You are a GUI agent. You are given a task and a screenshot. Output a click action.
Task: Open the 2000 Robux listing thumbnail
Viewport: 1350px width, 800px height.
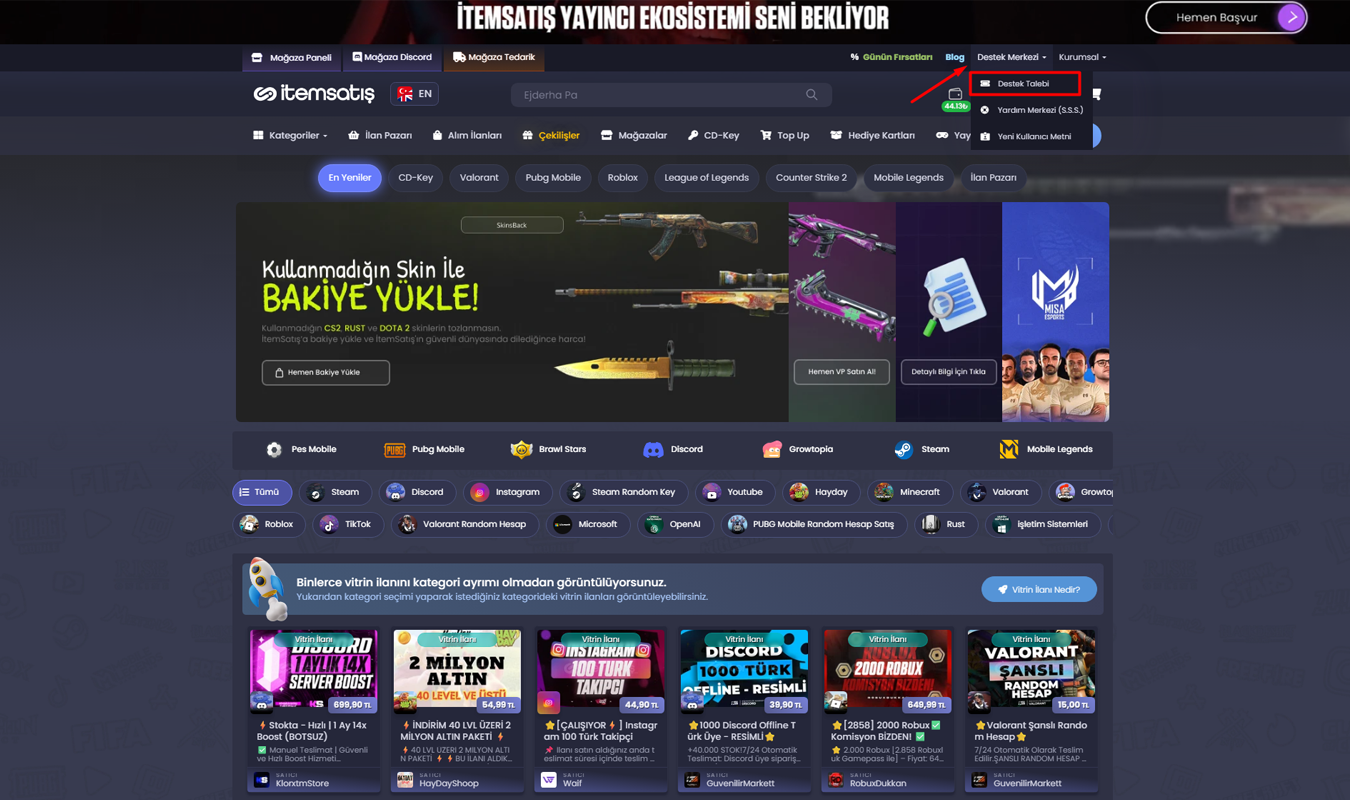(x=887, y=670)
